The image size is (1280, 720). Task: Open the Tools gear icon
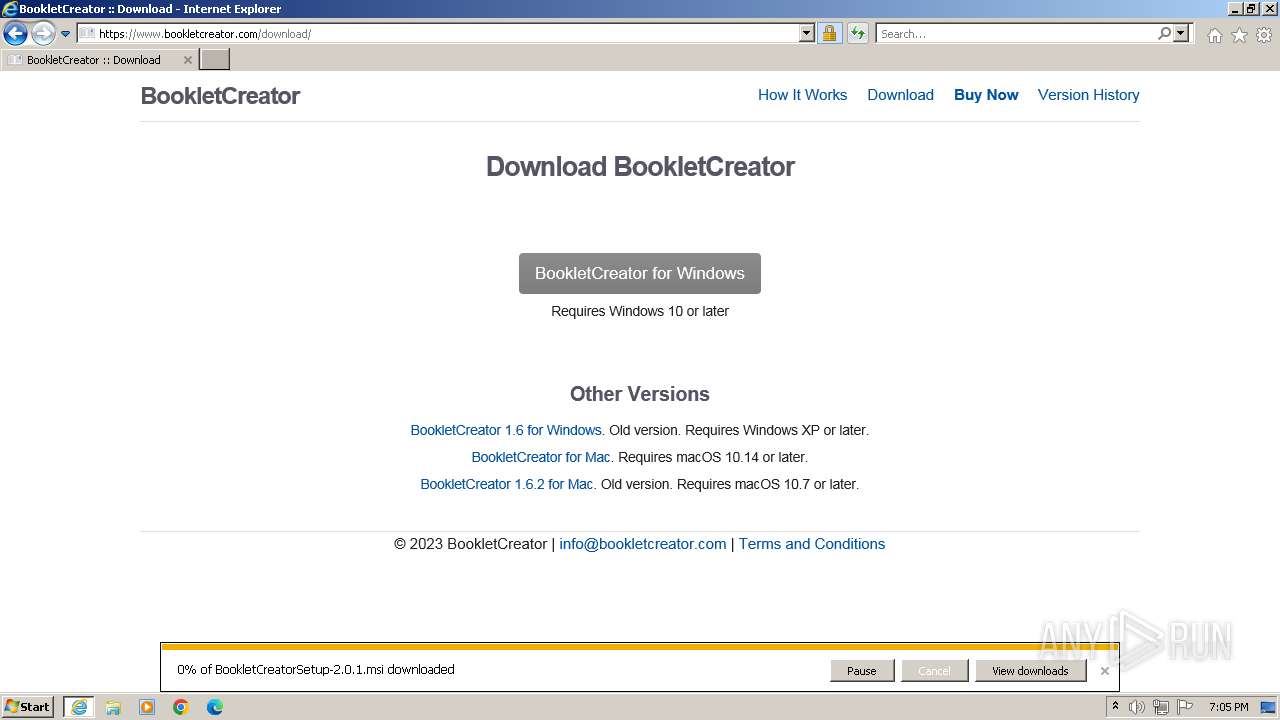click(x=1264, y=35)
